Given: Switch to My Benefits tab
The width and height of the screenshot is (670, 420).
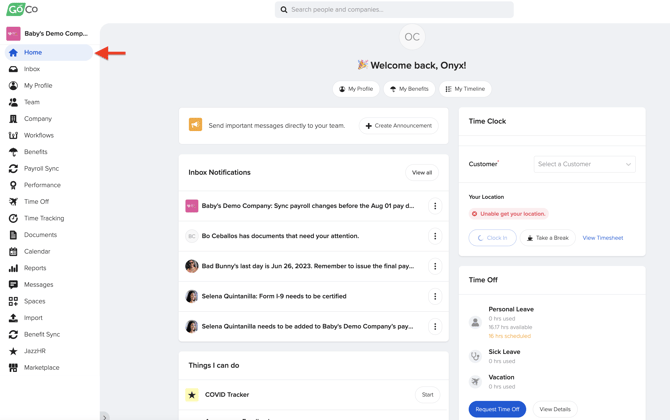Looking at the screenshot, I should point(409,89).
